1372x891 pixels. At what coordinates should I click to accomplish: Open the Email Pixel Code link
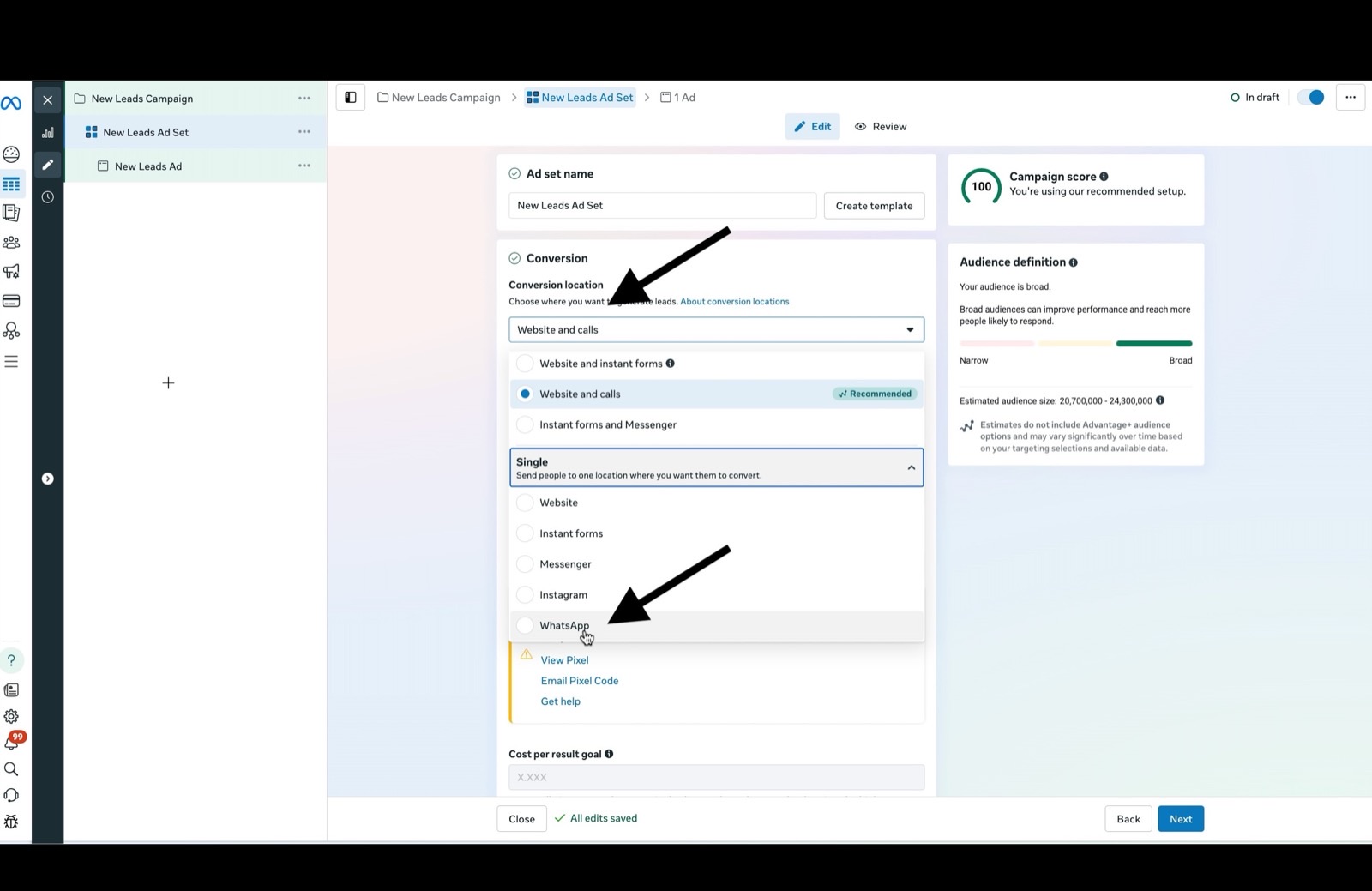(580, 681)
